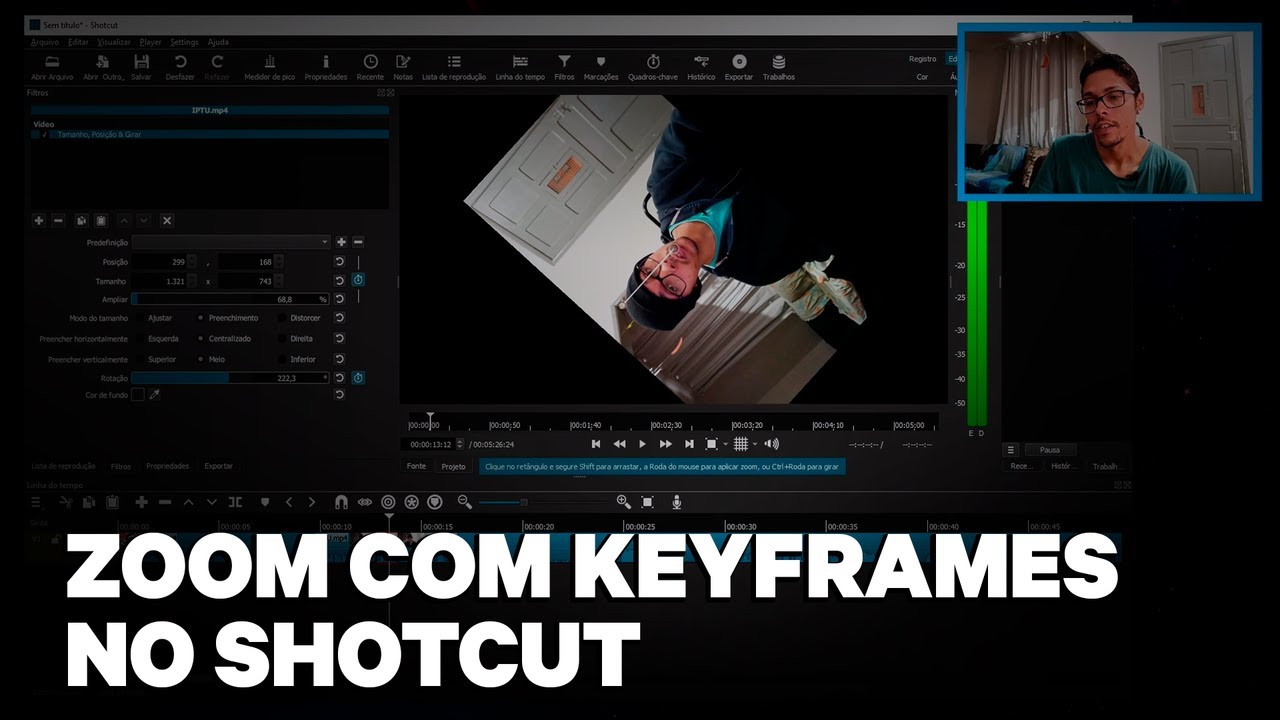The height and width of the screenshot is (720, 1280).
Task: Step the current timecode spinner
Action: (x=460, y=444)
